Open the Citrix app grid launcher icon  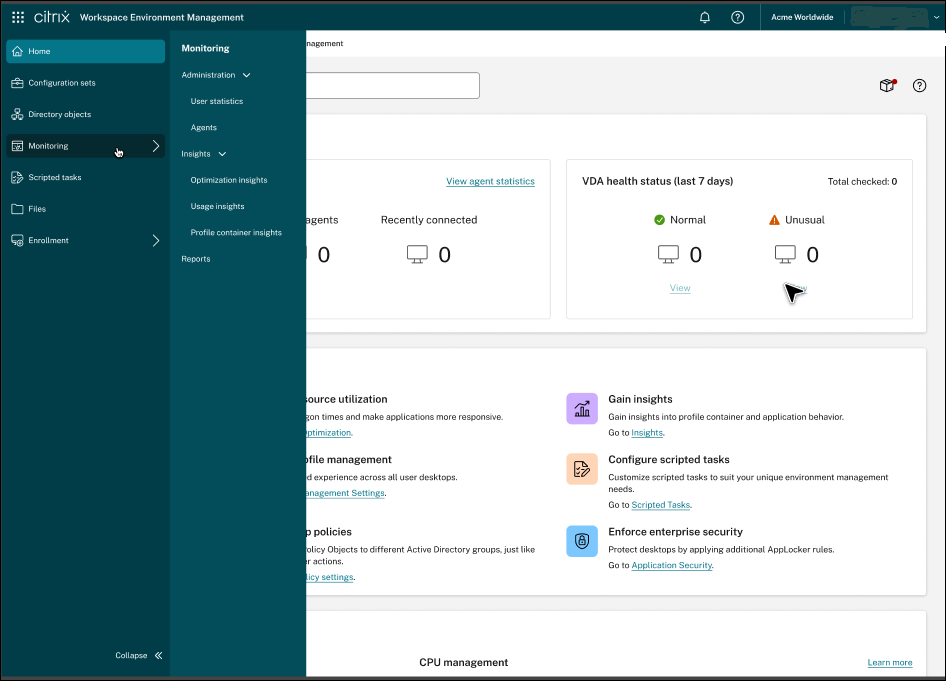click(x=18, y=17)
